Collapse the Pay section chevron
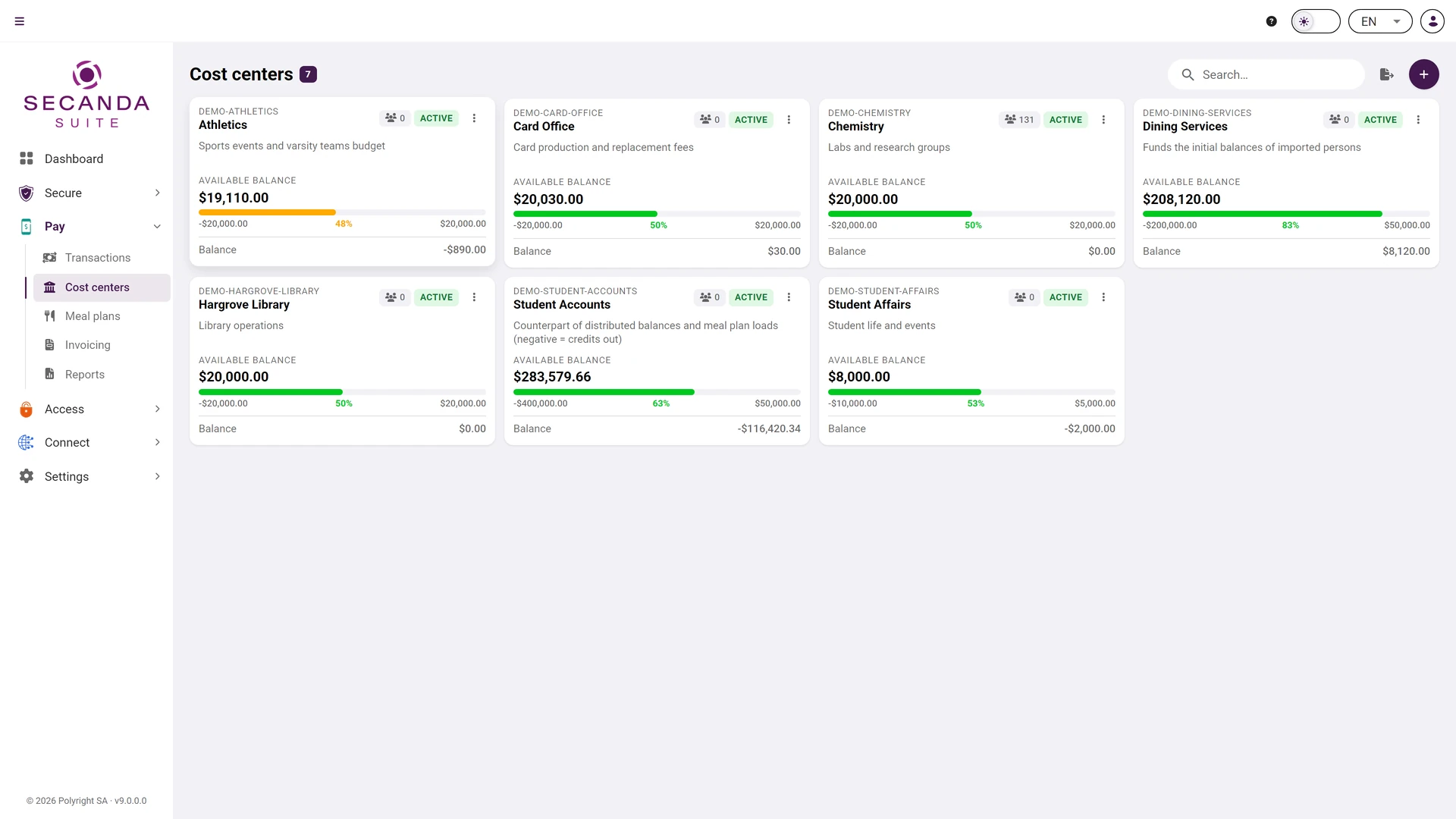 click(158, 226)
